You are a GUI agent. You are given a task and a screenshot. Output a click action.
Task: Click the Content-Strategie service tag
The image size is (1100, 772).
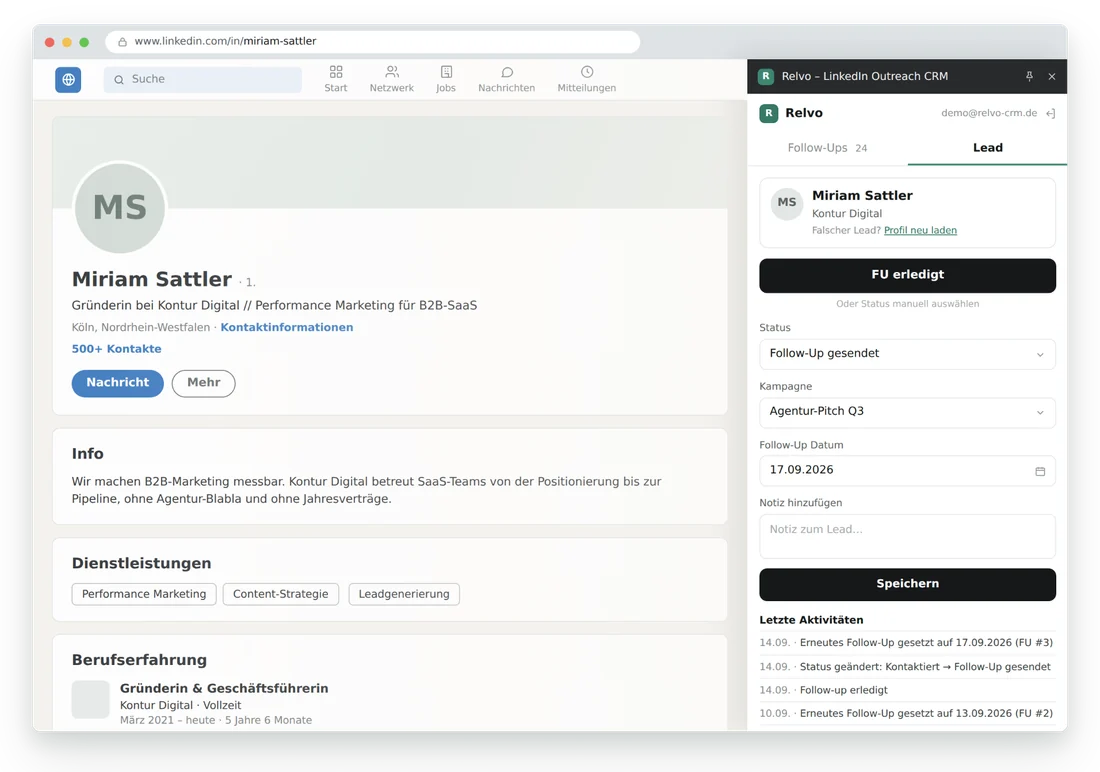pos(281,594)
